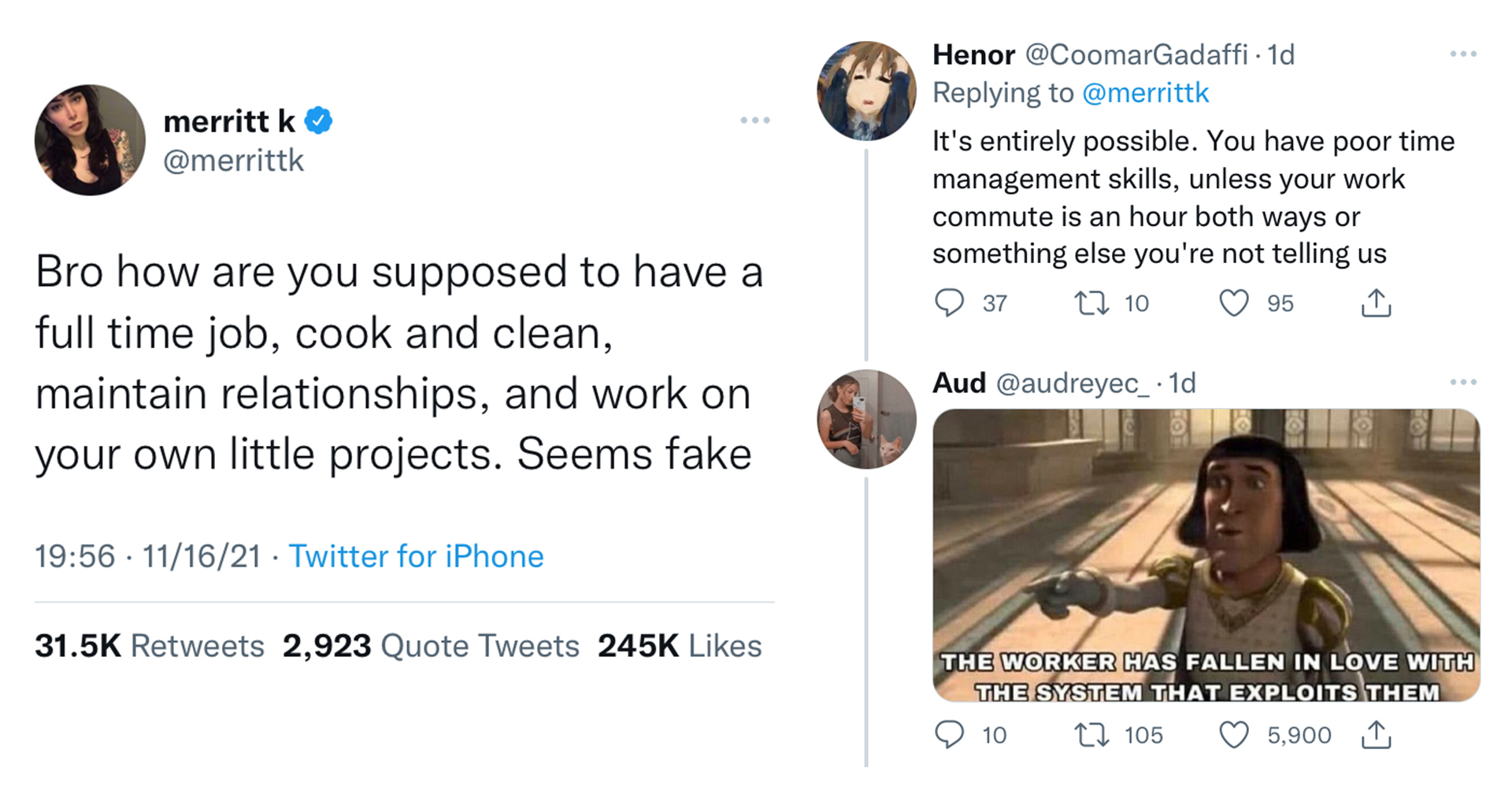Image resolution: width=1512 pixels, height=794 pixels.
Task: Open more options on merritt k's tweet
Action: coord(754,121)
